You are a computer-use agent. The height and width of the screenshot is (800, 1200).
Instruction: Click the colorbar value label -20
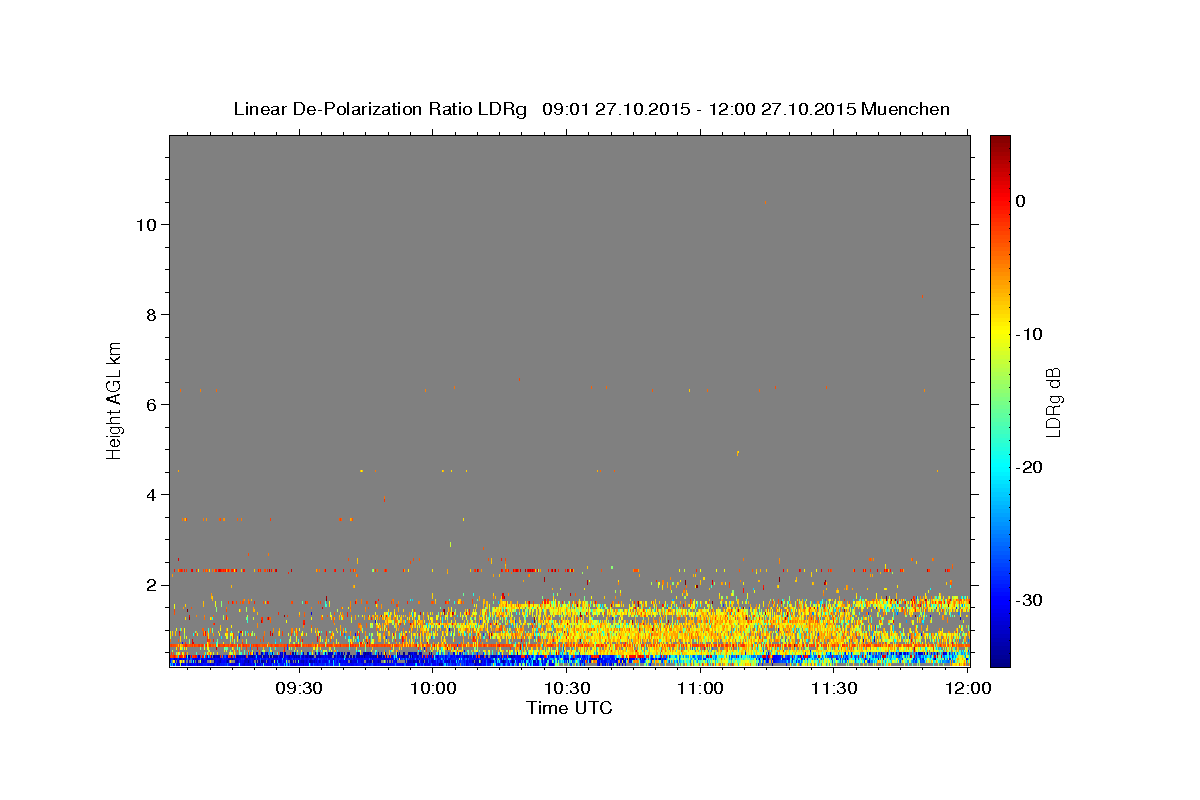1030,467
